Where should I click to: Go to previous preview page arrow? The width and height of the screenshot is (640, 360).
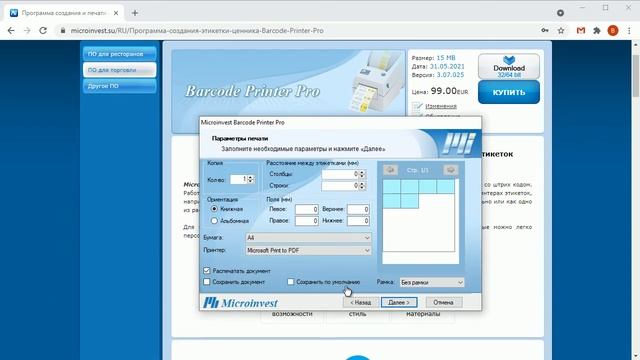[390, 170]
